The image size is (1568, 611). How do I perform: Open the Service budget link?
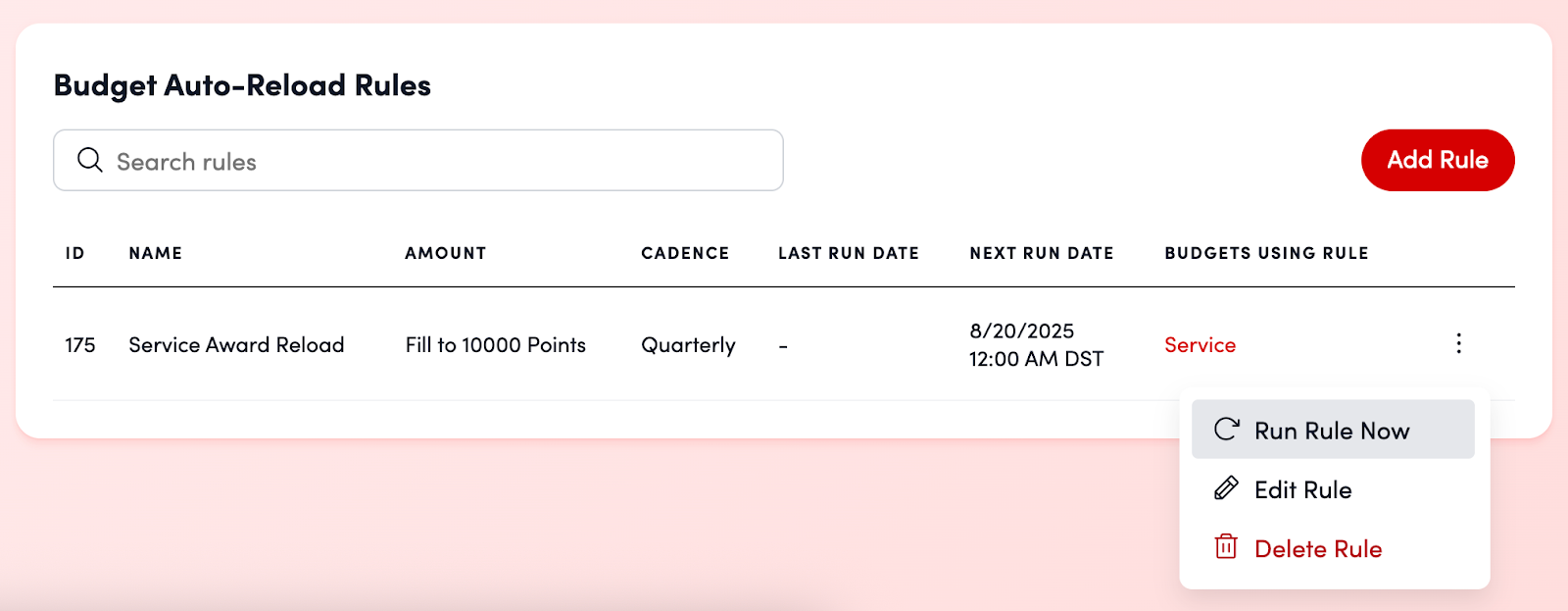[1200, 345]
